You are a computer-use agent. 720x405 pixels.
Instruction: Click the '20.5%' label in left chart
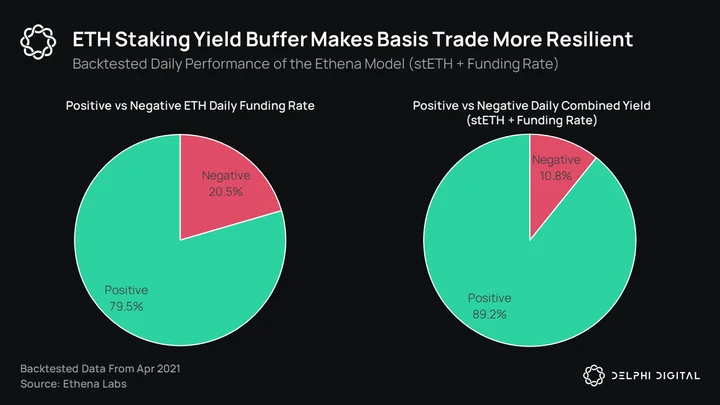pyautogui.click(x=225, y=192)
